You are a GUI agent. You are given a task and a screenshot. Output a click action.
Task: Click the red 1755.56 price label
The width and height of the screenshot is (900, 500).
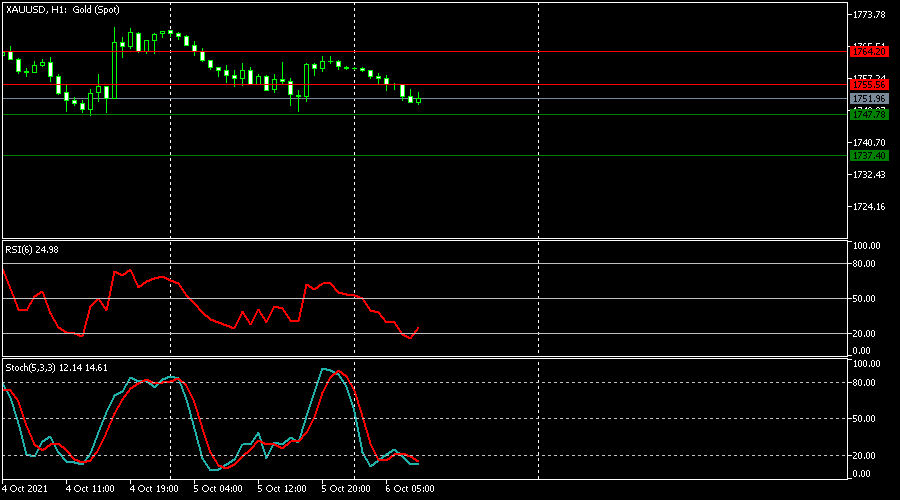(869, 85)
